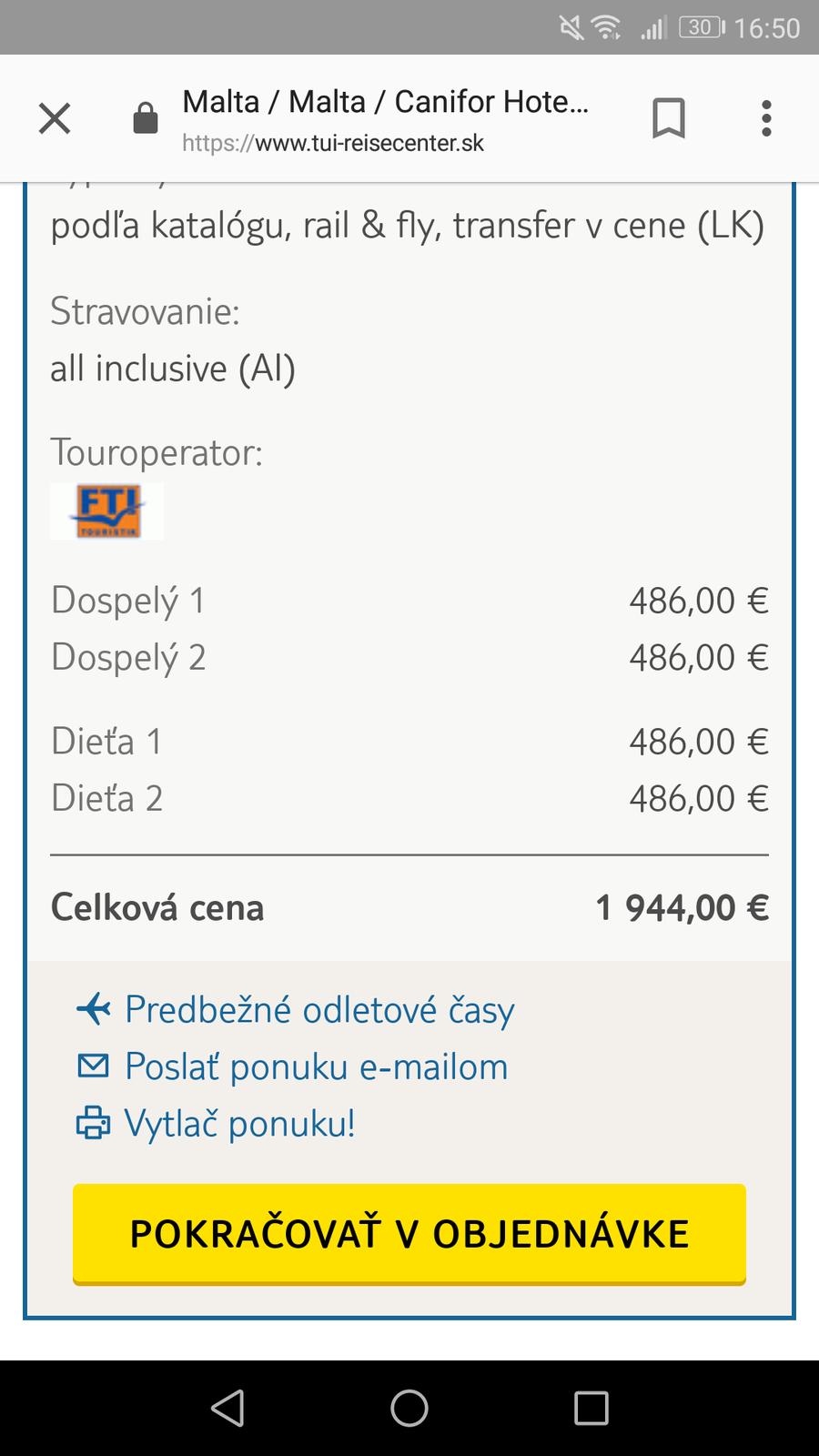Screen dimensions: 819x1456
Task: Open Android recent apps square button
Action: (x=591, y=1408)
